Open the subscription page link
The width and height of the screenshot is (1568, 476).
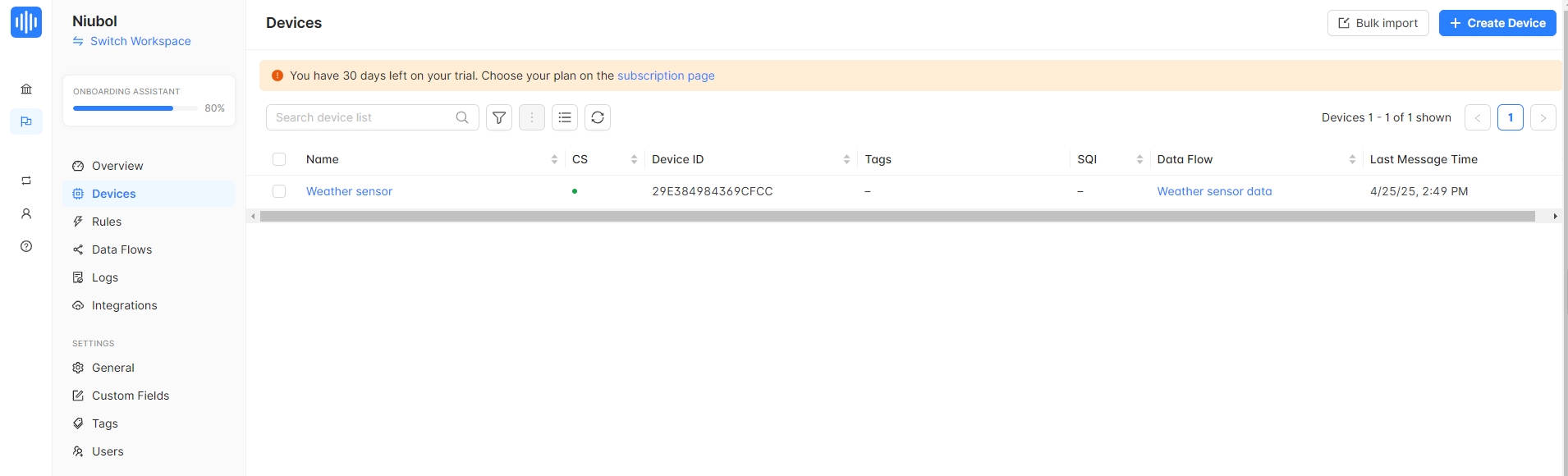[666, 76]
